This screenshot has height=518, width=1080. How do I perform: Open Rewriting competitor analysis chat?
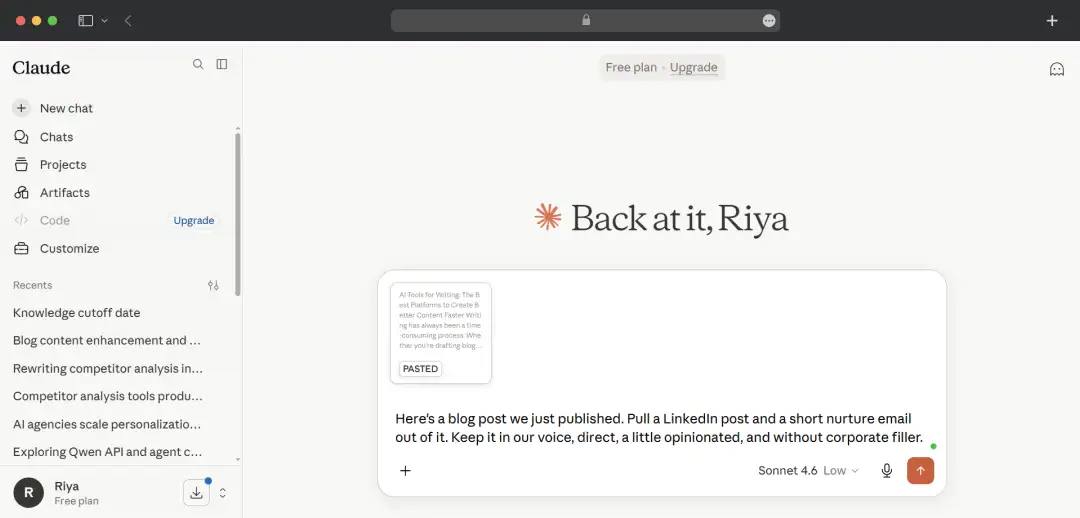point(108,369)
